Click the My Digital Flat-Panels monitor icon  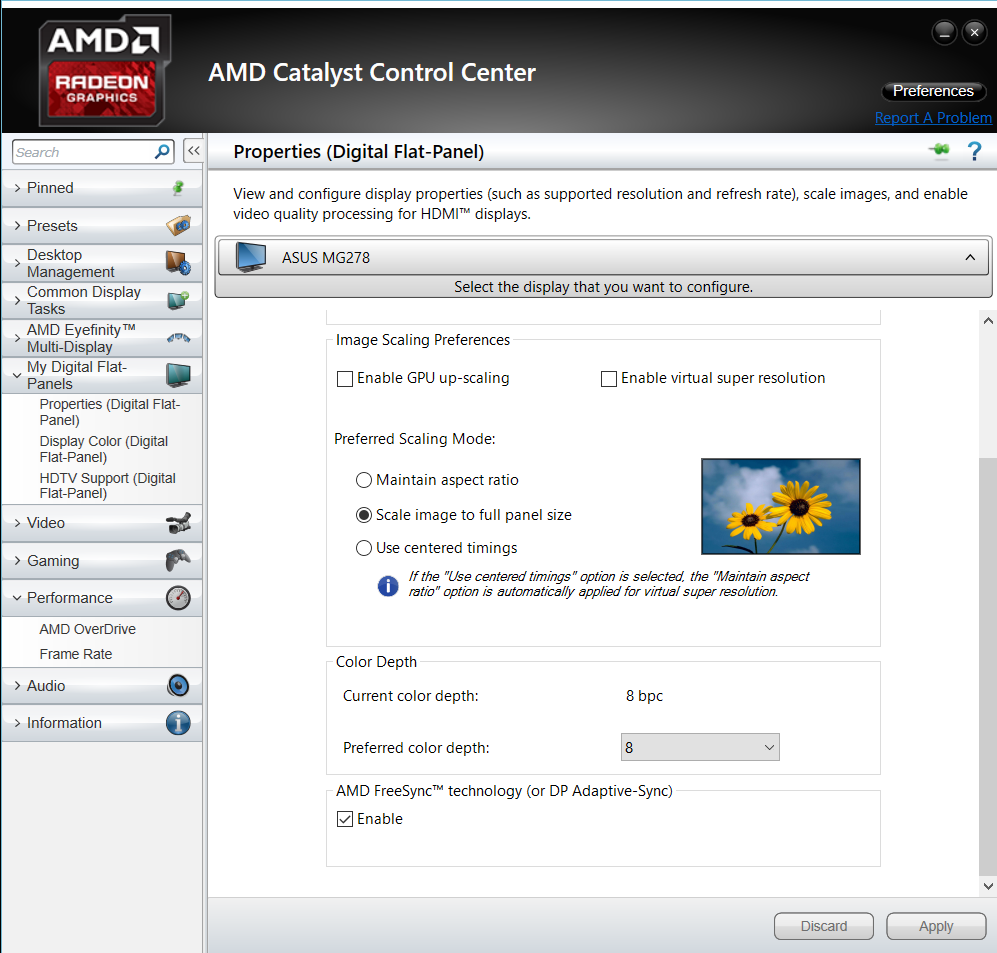(x=178, y=375)
